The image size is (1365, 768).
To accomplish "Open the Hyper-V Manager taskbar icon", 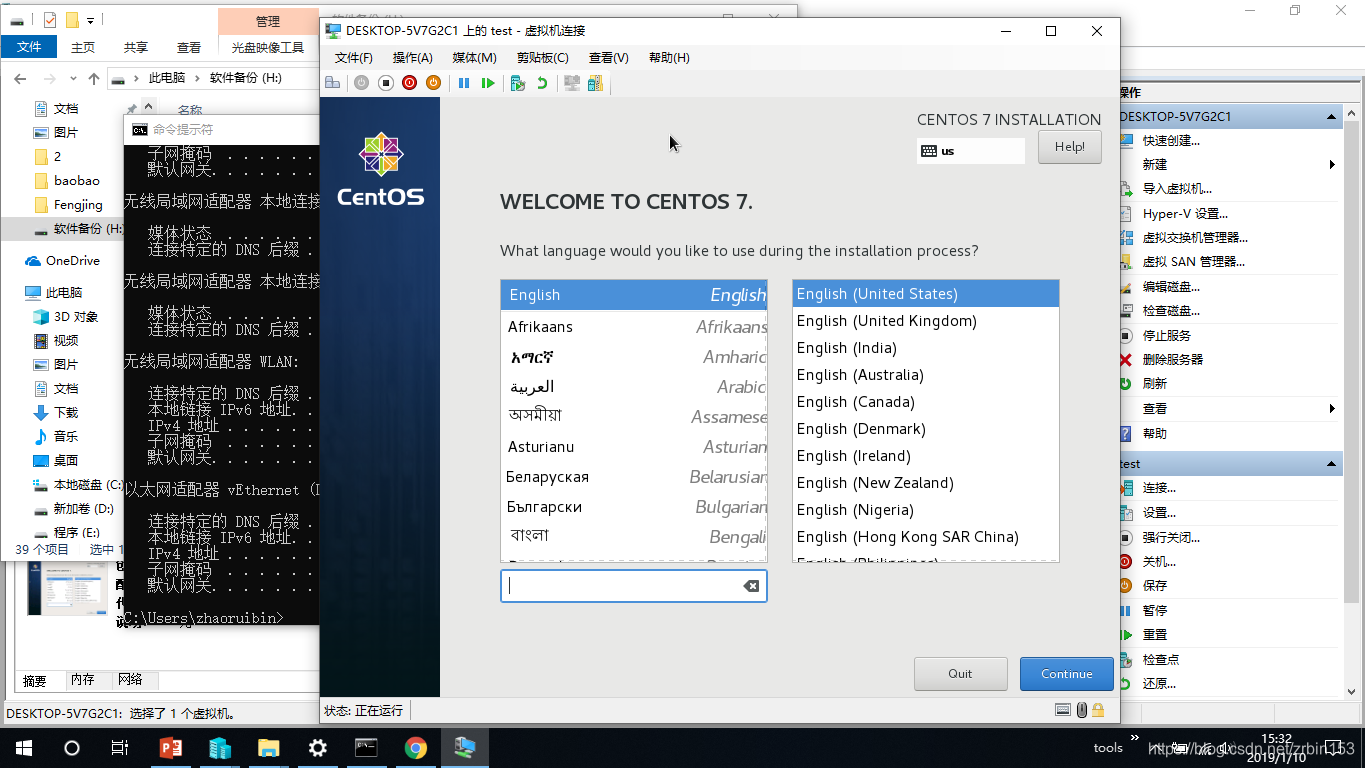I will pyautogui.click(x=219, y=748).
